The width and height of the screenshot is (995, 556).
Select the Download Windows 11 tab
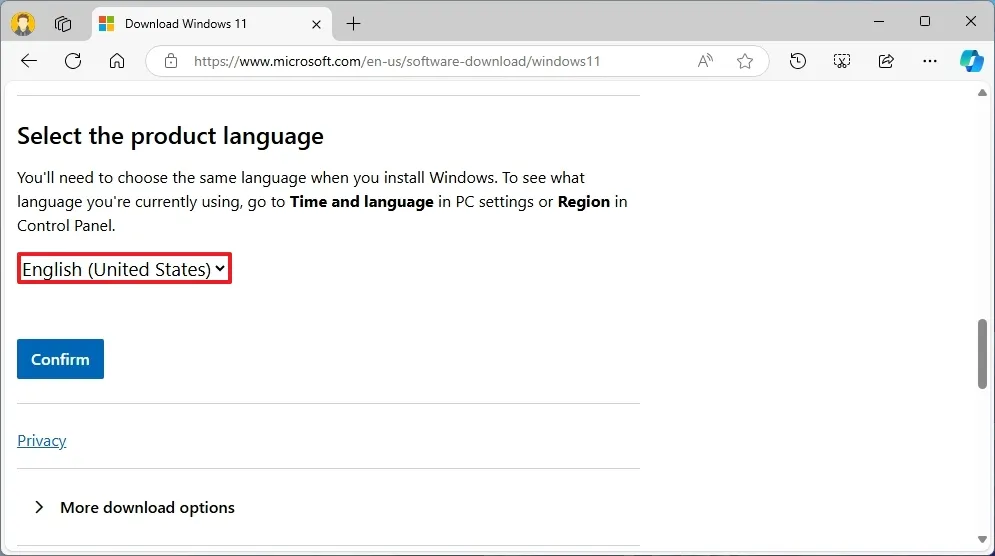pyautogui.click(x=190, y=23)
